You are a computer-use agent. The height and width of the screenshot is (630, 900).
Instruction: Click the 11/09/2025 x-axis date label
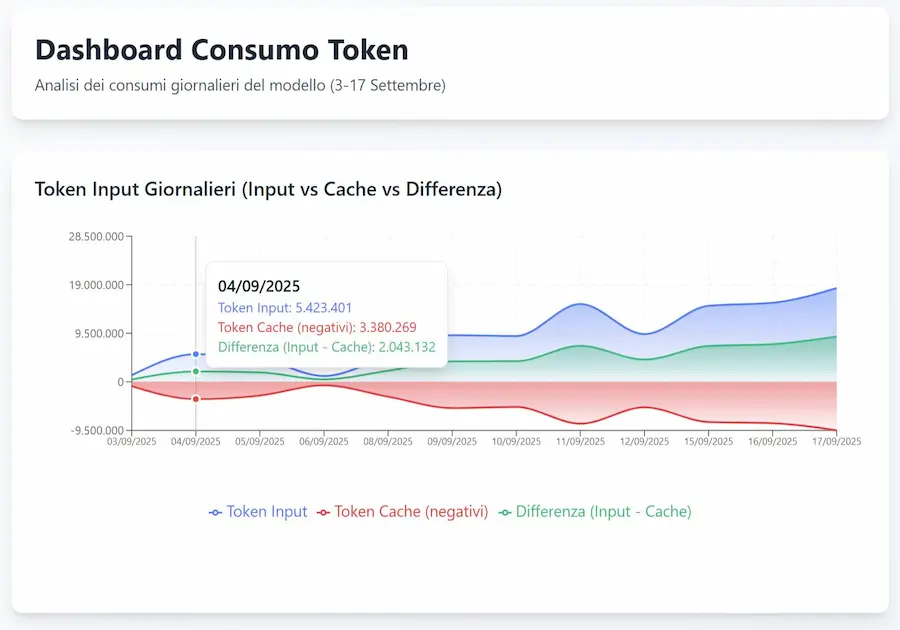(580, 441)
